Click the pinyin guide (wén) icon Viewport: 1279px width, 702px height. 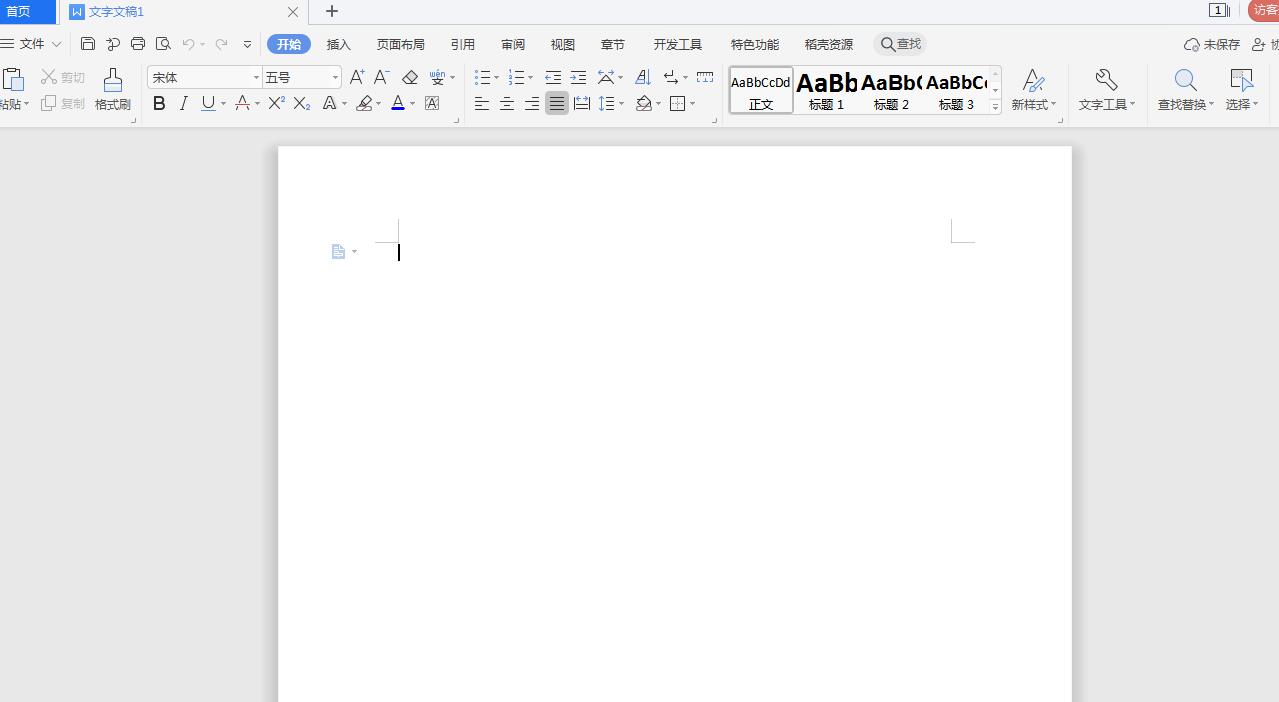pyautogui.click(x=437, y=77)
